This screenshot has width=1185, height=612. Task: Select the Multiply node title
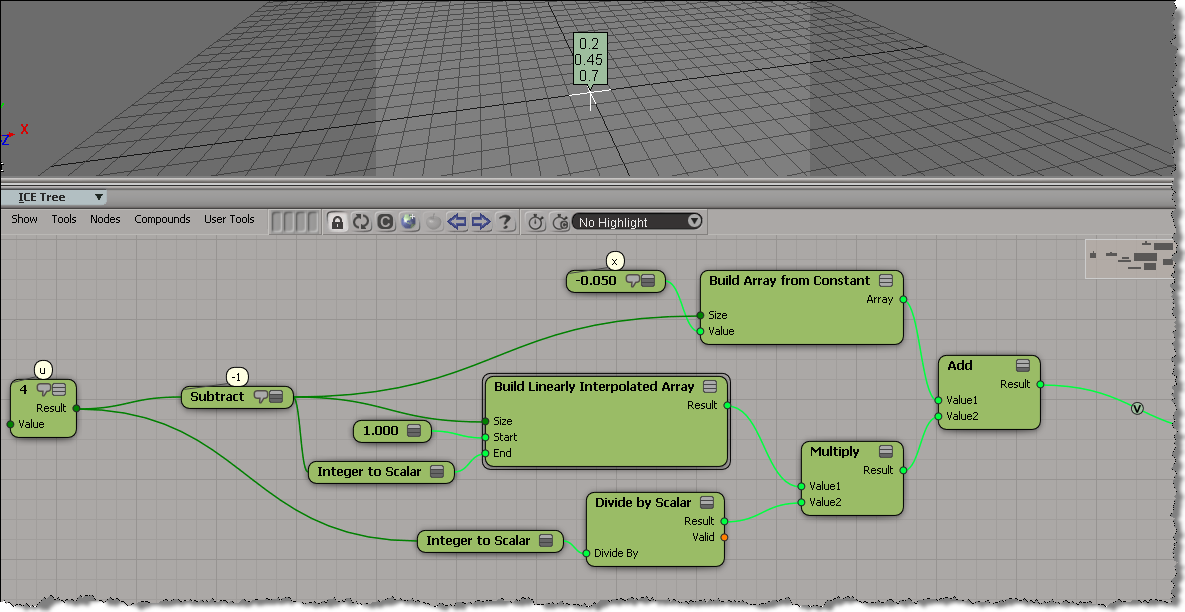point(834,452)
